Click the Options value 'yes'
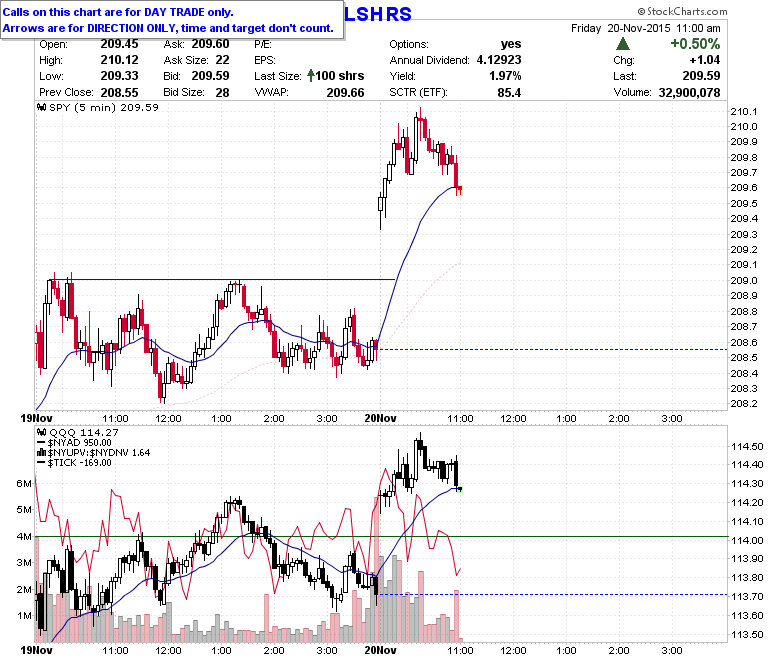This screenshot has height=659, width=780. click(511, 44)
